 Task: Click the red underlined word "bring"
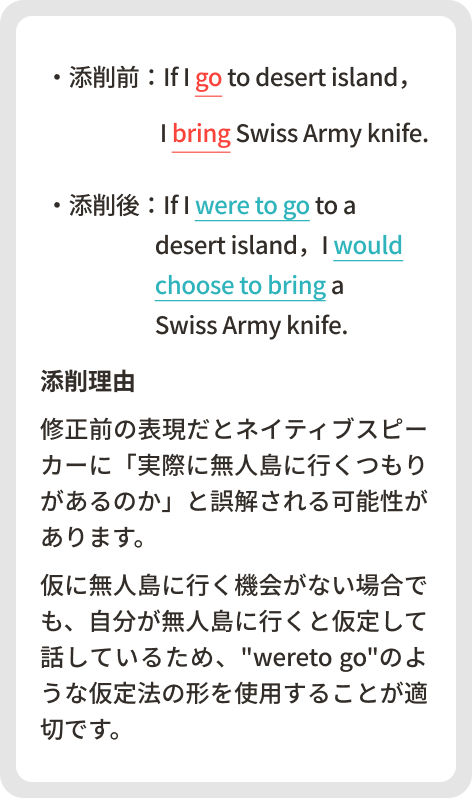(201, 134)
